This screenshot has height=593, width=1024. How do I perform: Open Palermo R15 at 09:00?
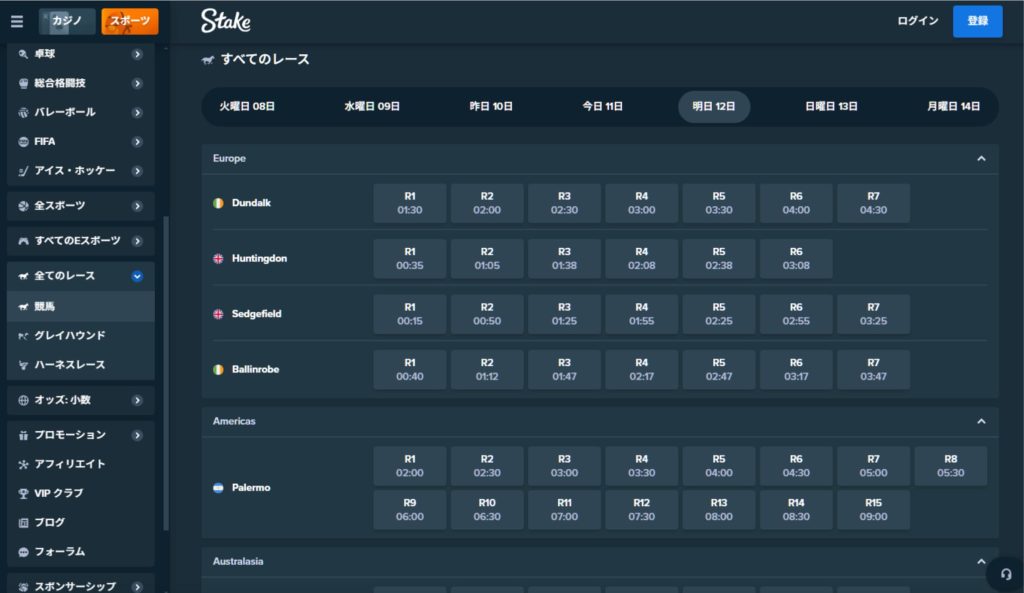[x=873, y=509]
